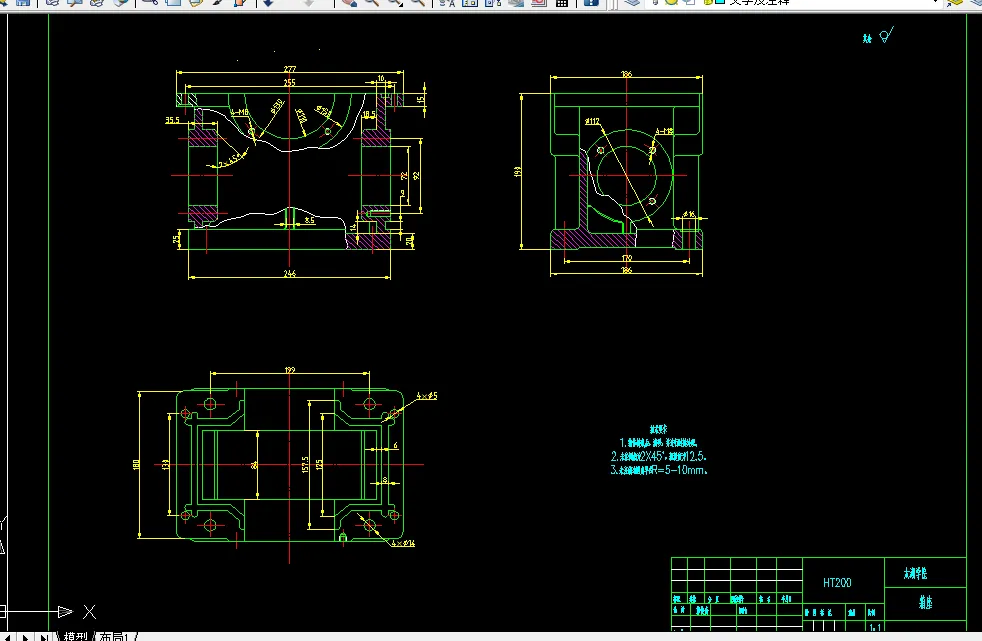Open the table icon in the top toolbar
The width and height of the screenshot is (982, 641).
[562, 3]
